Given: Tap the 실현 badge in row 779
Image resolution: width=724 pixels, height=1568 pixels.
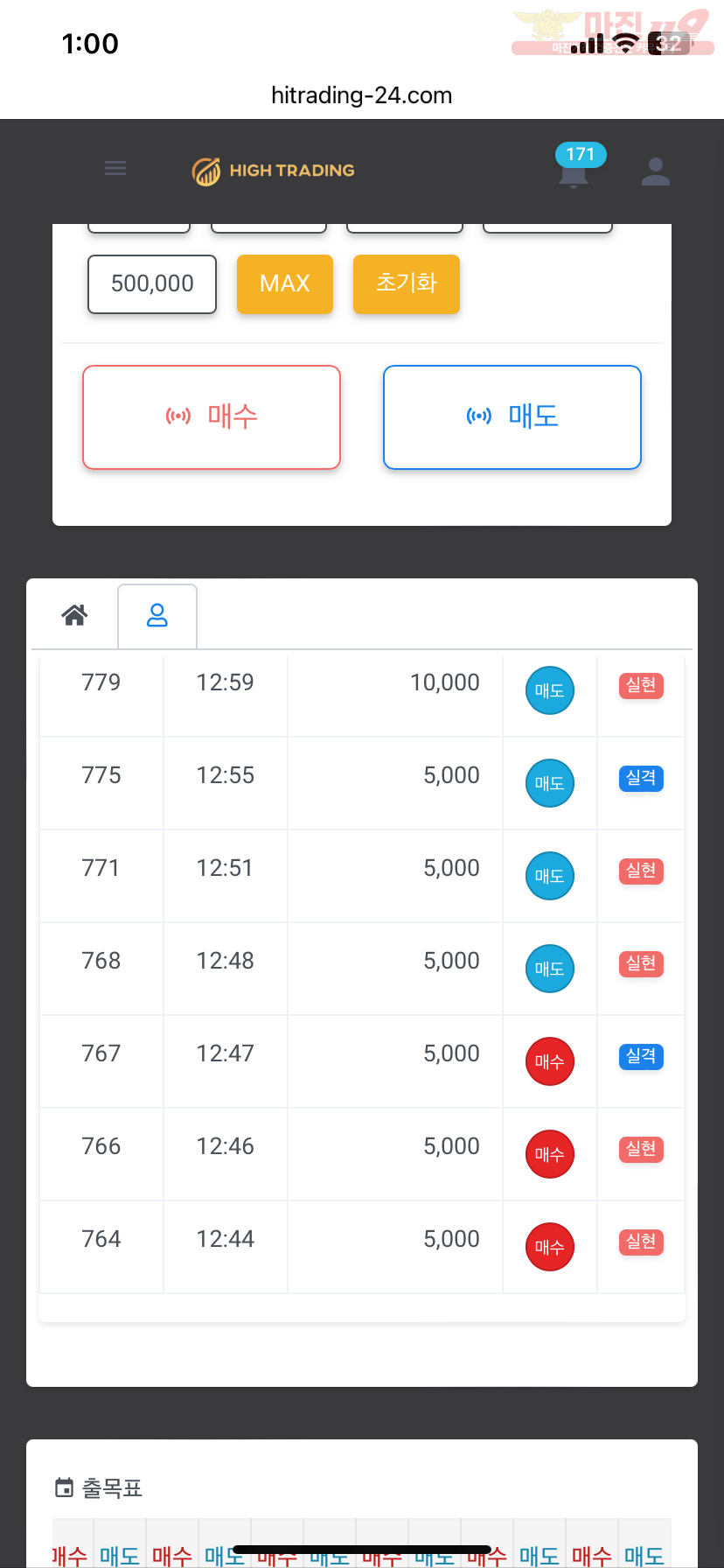Looking at the screenshot, I should pos(641,685).
